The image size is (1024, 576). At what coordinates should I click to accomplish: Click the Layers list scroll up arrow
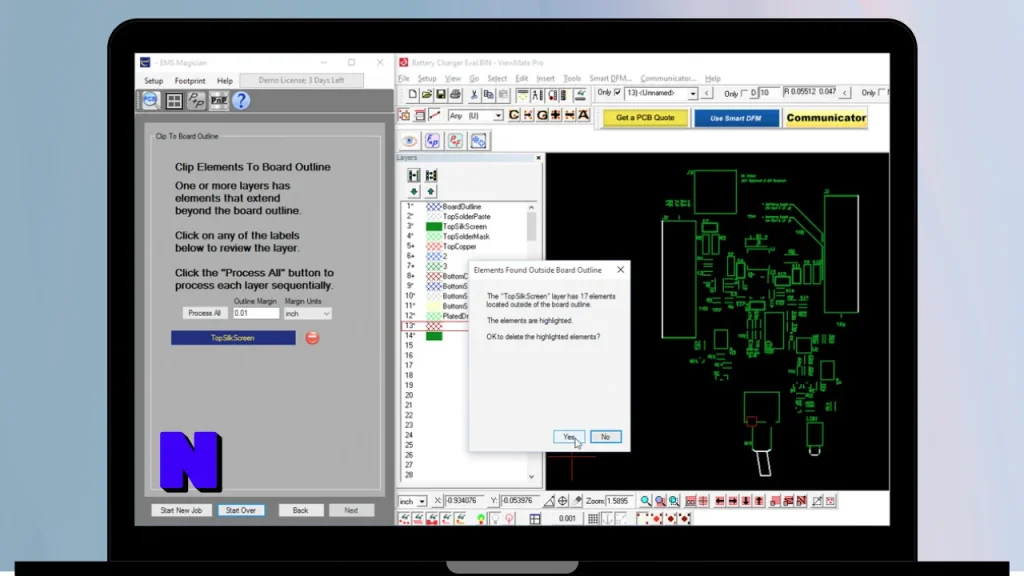click(x=531, y=207)
